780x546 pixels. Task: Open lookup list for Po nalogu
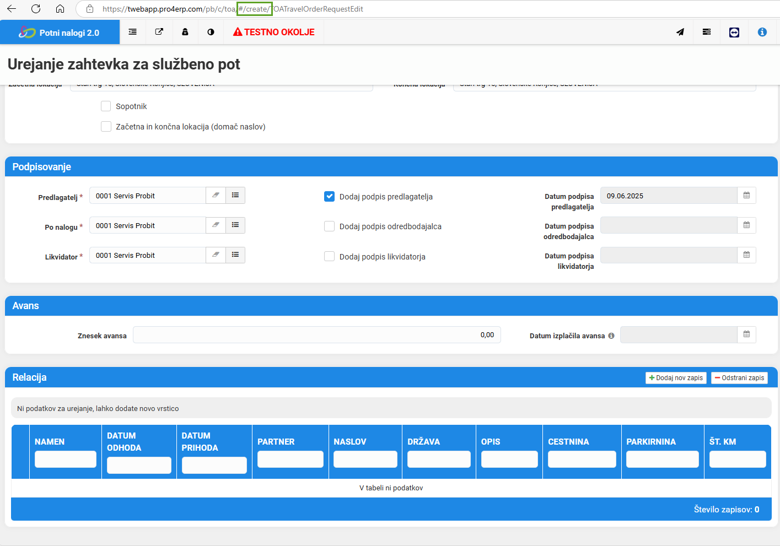(235, 225)
